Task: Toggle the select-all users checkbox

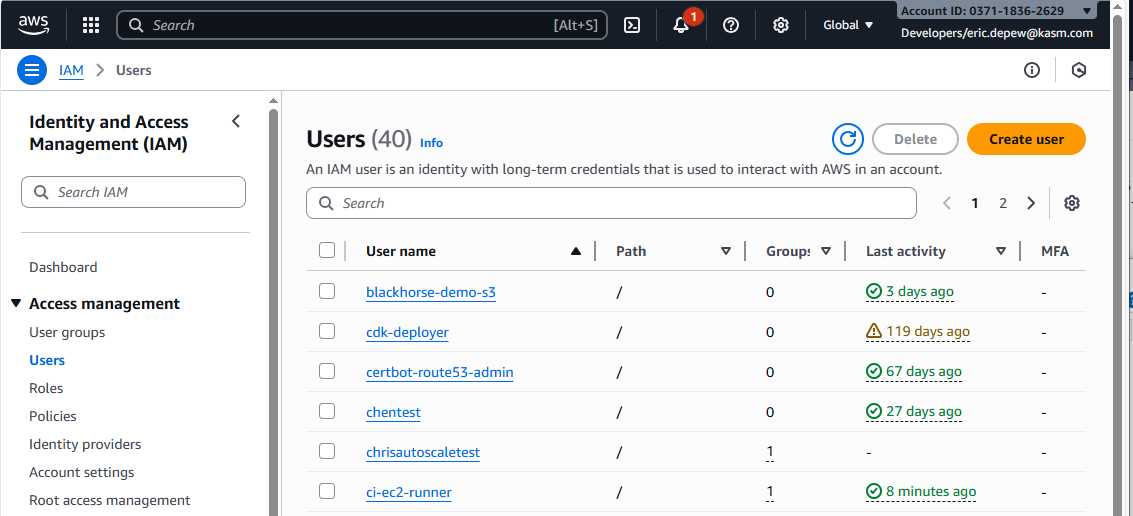Action: [327, 251]
